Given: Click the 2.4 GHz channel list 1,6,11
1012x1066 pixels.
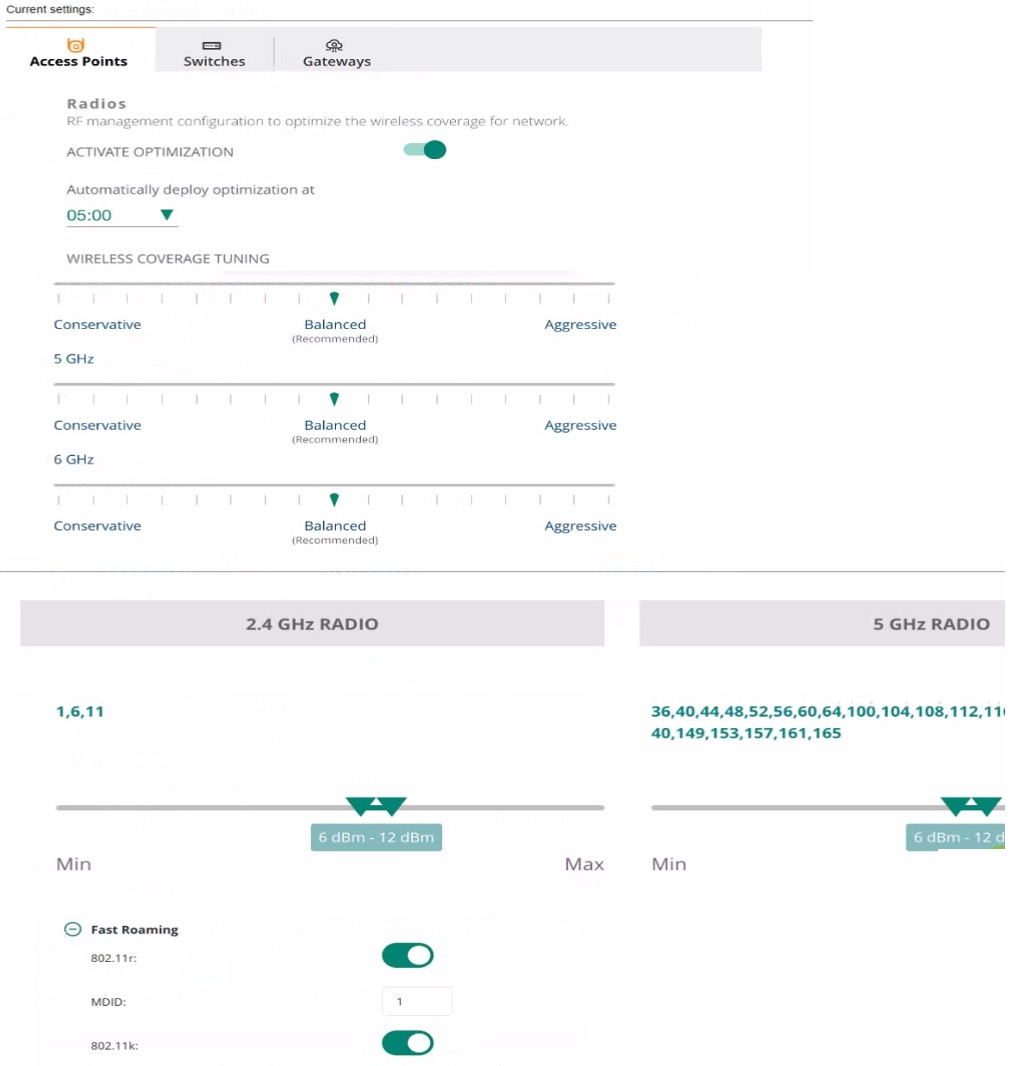Looking at the screenshot, I should (80, 712).
